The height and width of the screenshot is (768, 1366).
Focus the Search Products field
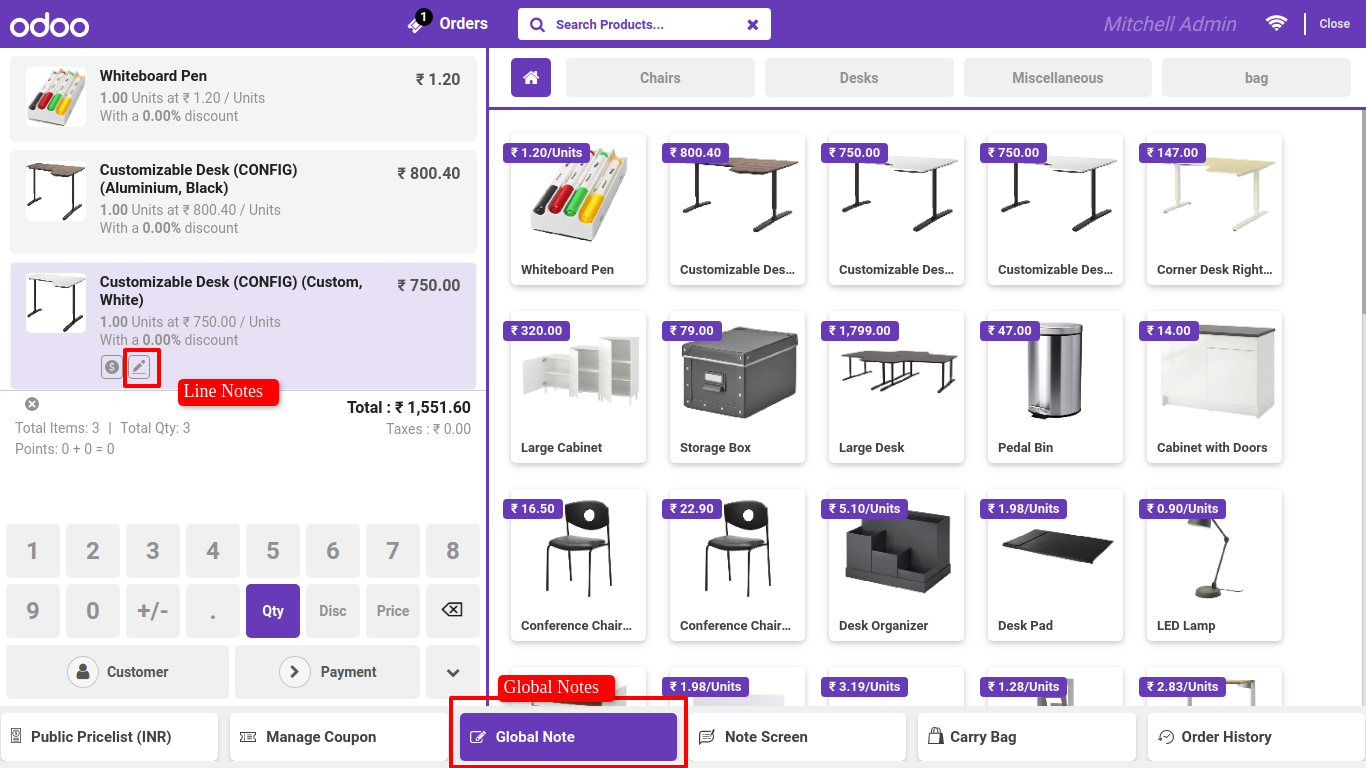[x=644, y=24]
